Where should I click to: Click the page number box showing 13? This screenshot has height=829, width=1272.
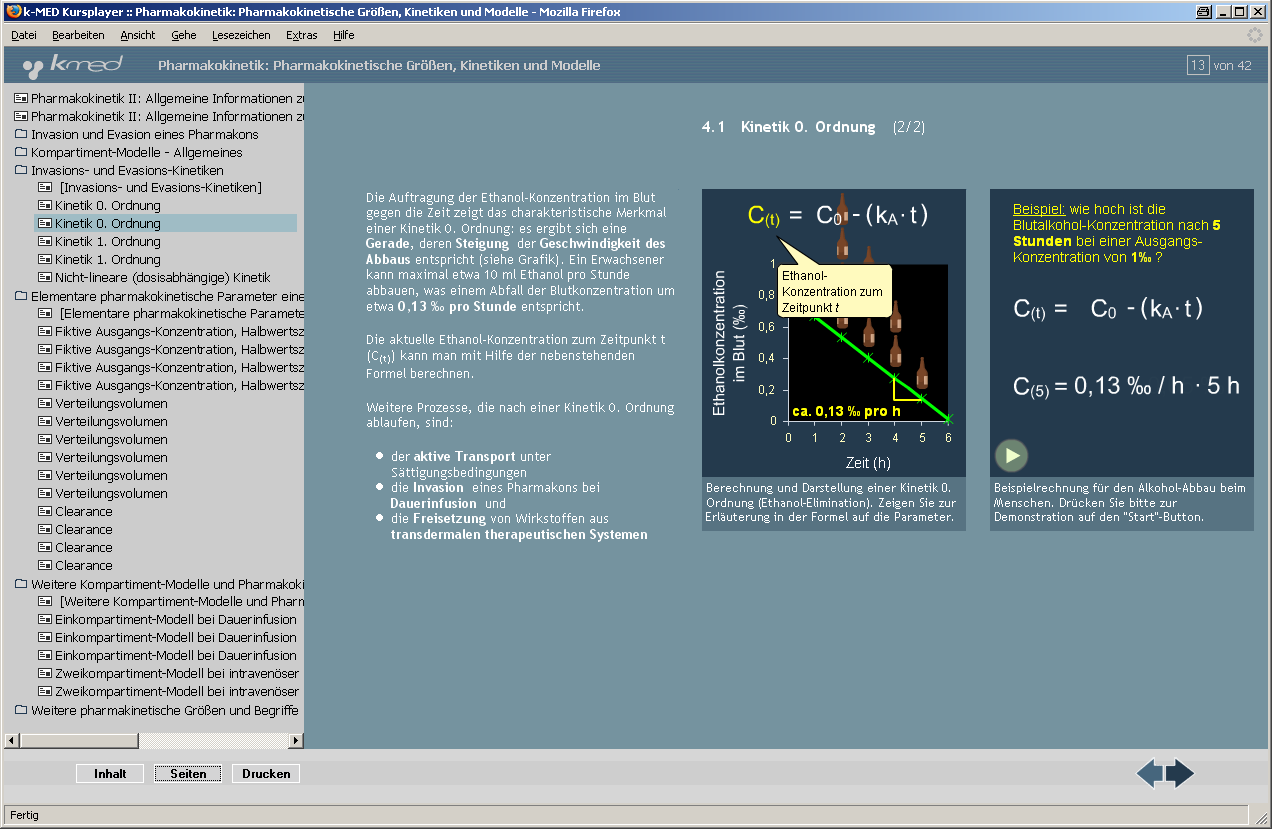pos(1197,66)
